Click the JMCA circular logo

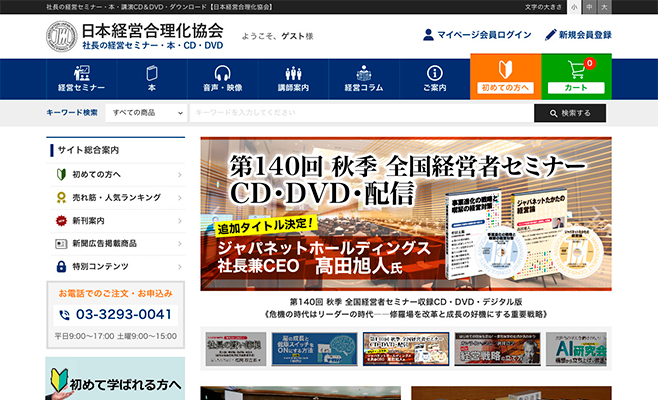coord(62,37)
